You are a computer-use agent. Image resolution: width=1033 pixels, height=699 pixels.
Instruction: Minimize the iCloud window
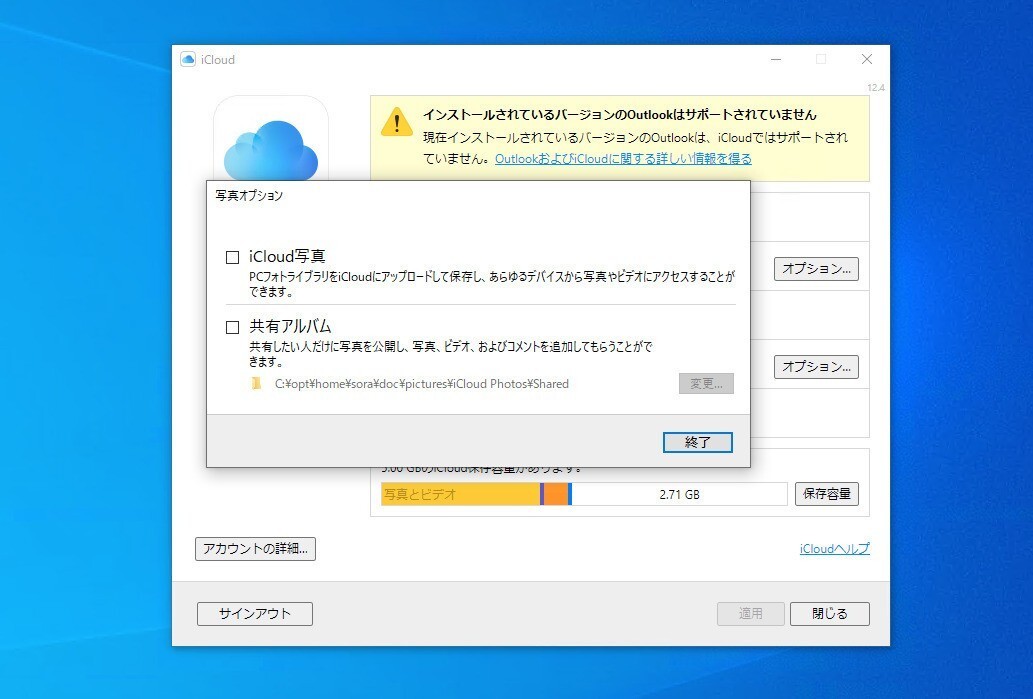(776, 59)
